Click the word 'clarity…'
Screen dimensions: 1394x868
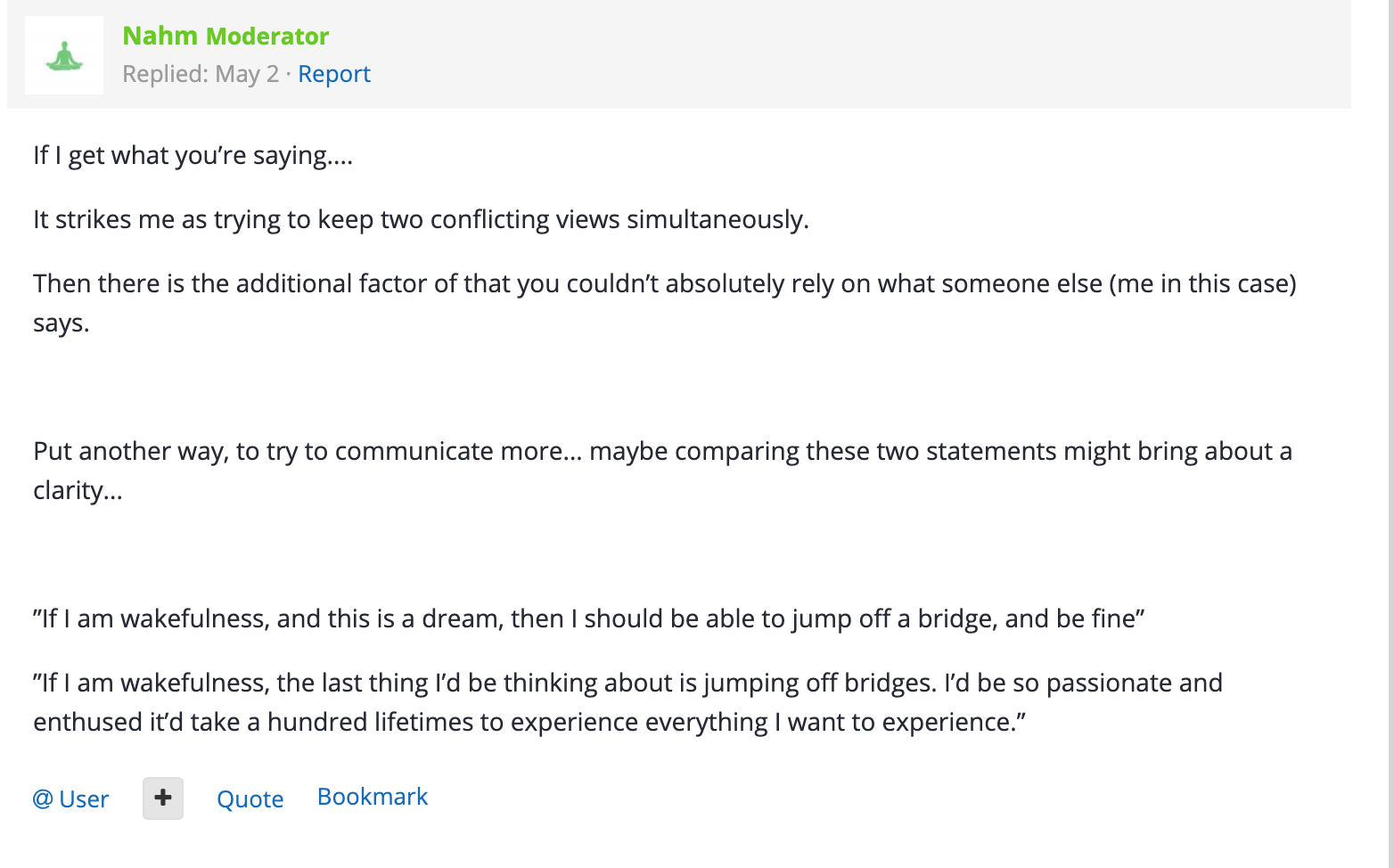click(78, 490)
